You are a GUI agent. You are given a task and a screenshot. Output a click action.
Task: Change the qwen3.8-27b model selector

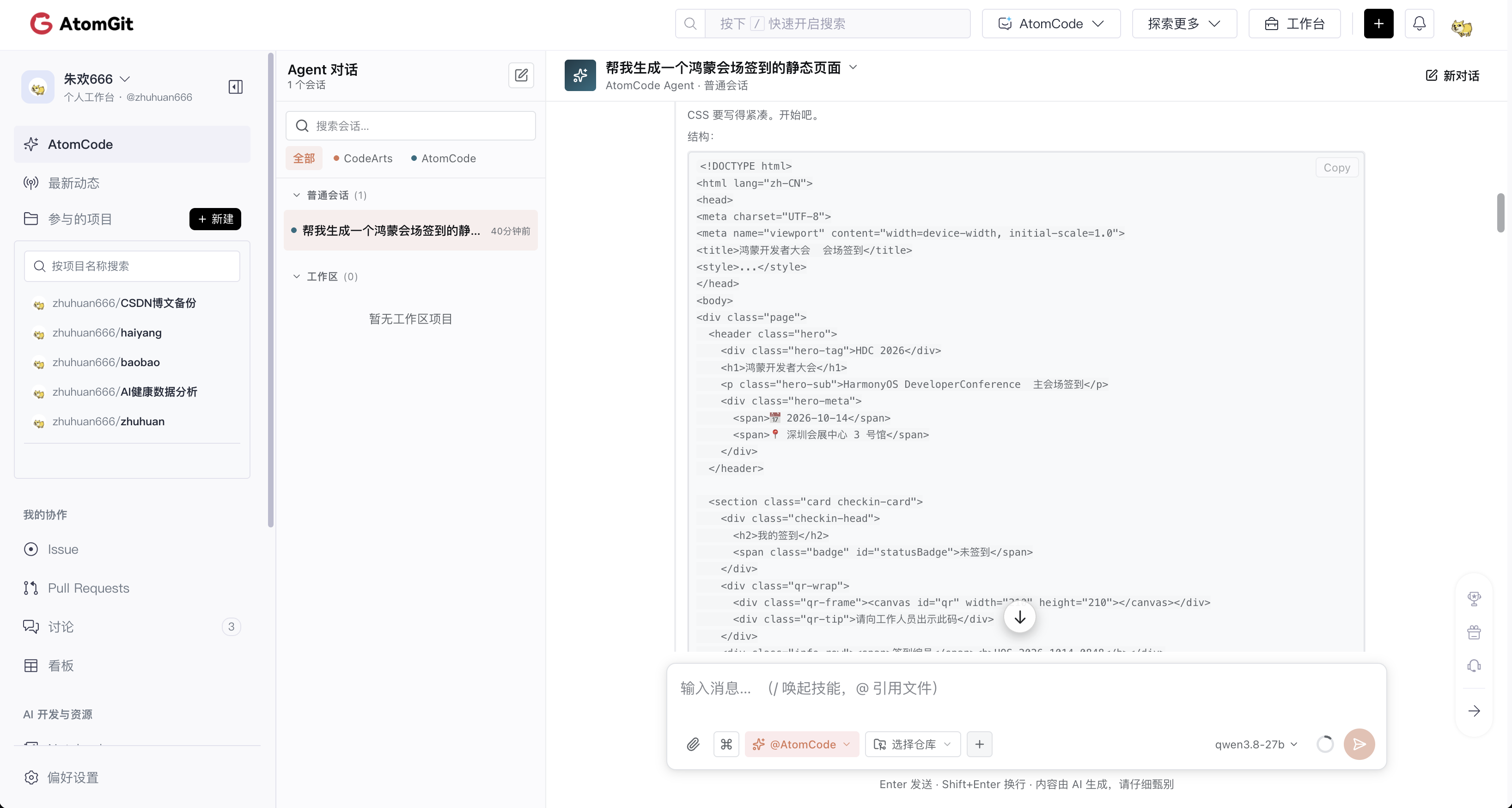pyautogui.click(x=1255, y=744)
